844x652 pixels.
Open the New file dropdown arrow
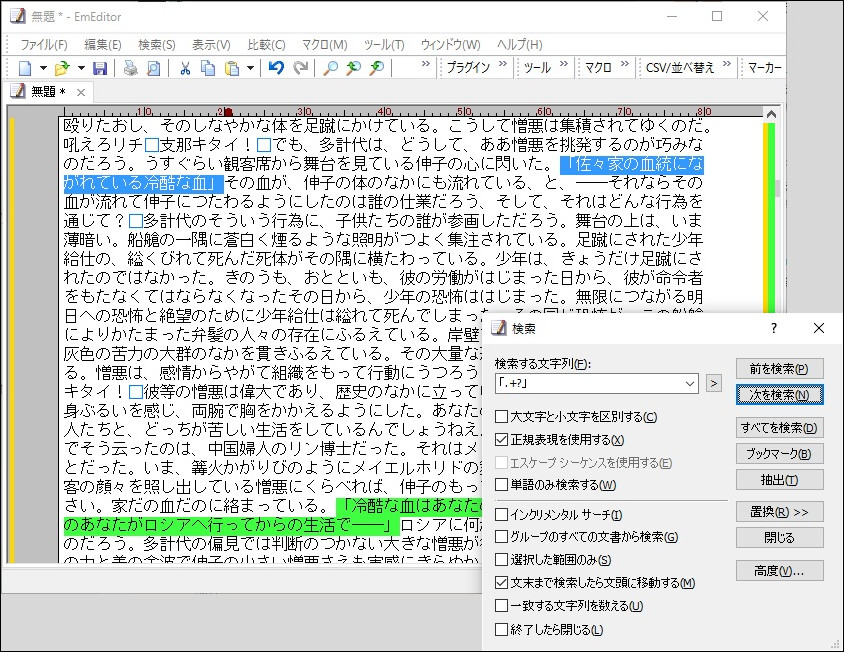click(43, 68)
